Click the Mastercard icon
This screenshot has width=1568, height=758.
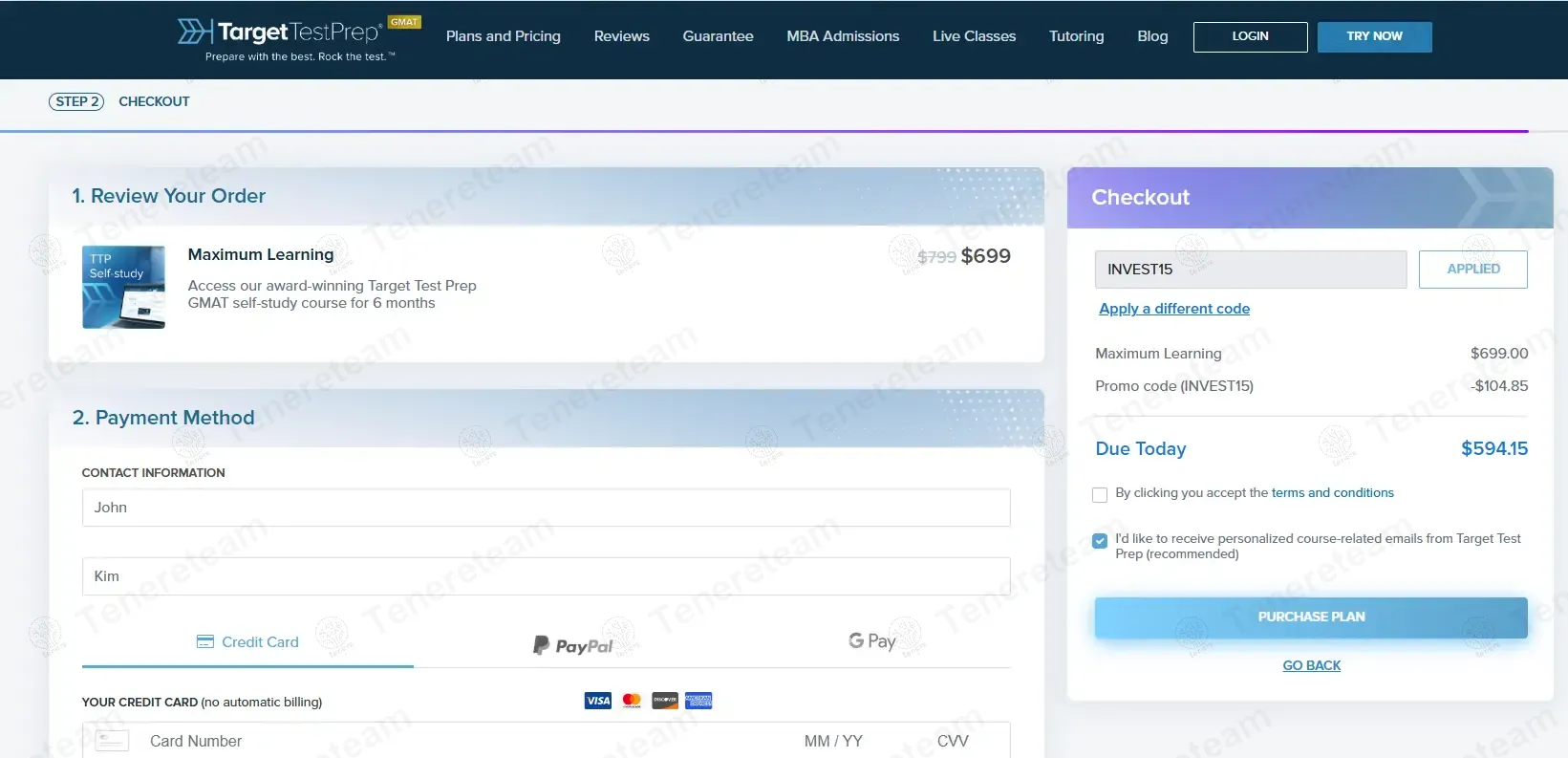point(632,701)
